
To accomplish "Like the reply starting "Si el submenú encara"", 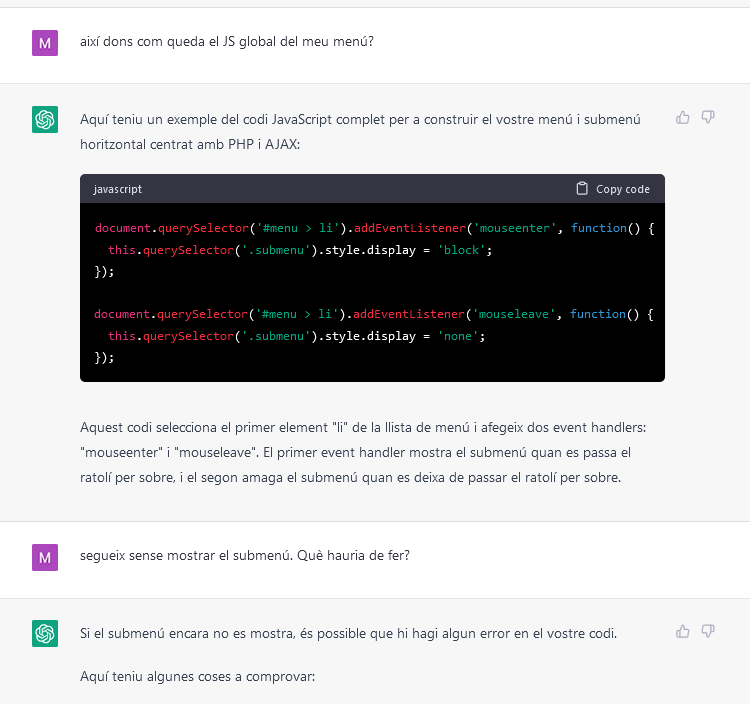I will pyautogui.click(x=683, y=632).
